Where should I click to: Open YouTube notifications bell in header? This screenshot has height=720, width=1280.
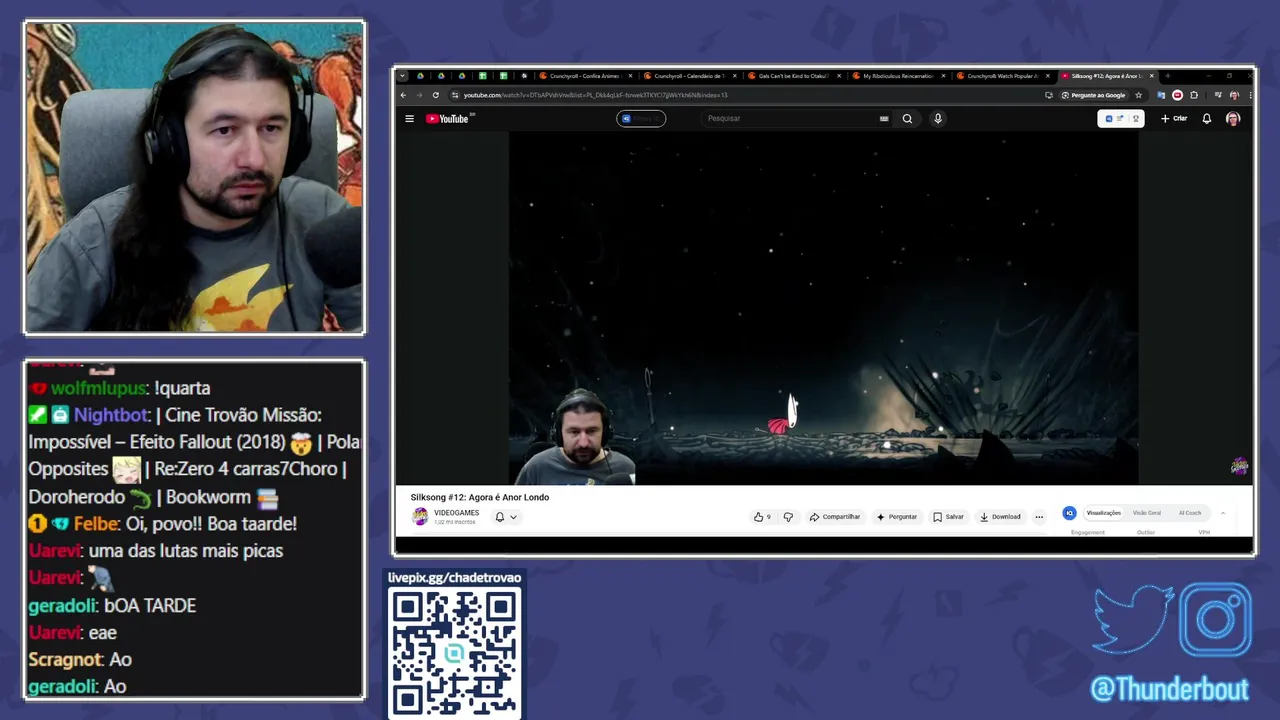click(x=1206, y=118)
